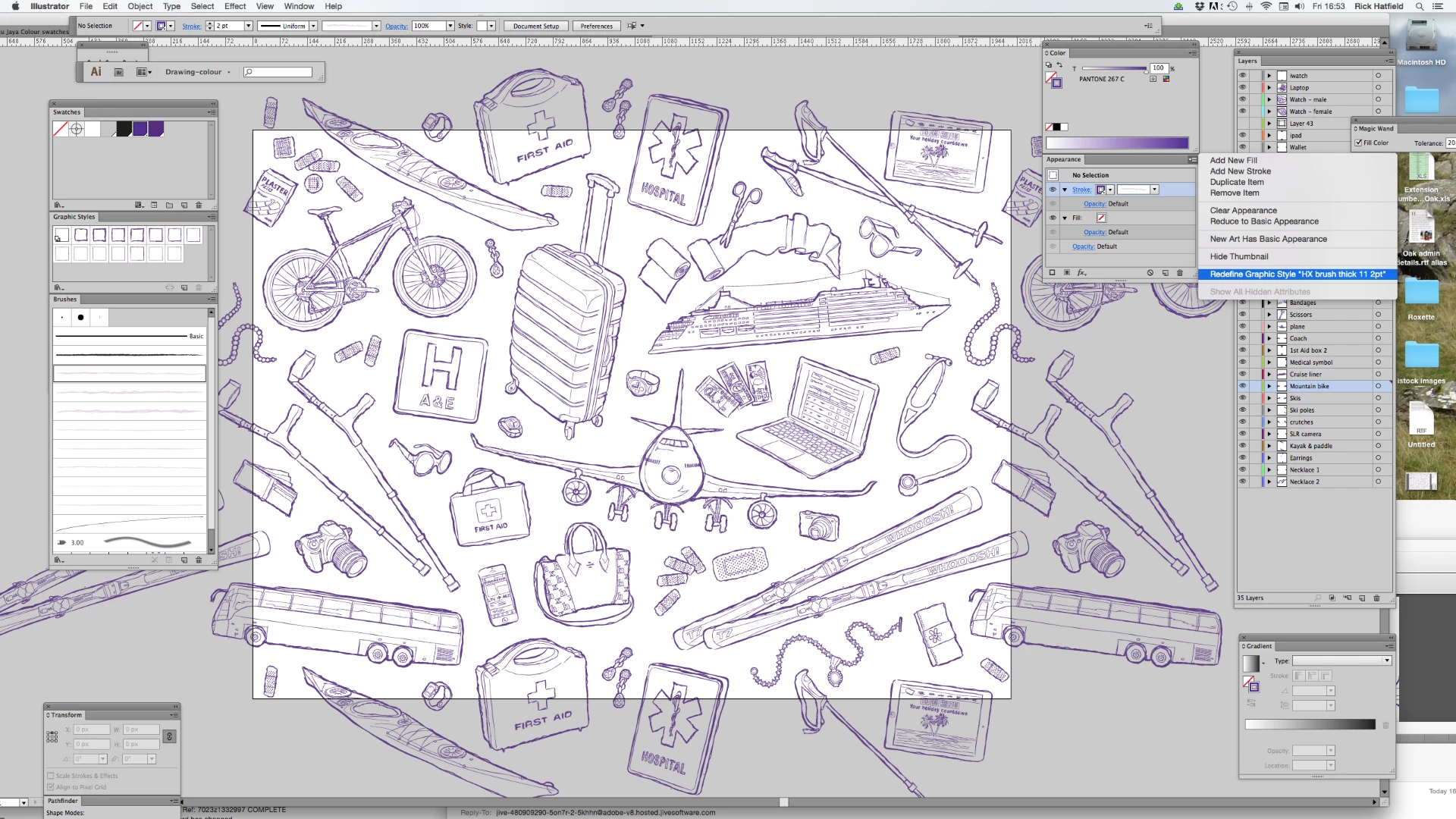The width and height of the screenshot is (1456, 819).
Task: Click the Add New Effect fx icon
Action: click(x=1082, y=272)
